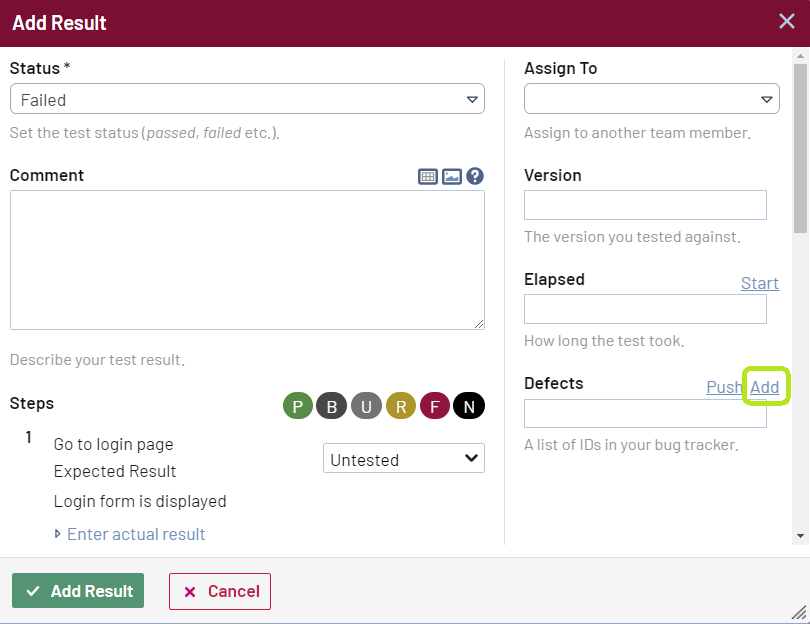The width and height of the screenshot is (810, 624).
Task: Click the Cancel button
Action: tap(220, 591)
